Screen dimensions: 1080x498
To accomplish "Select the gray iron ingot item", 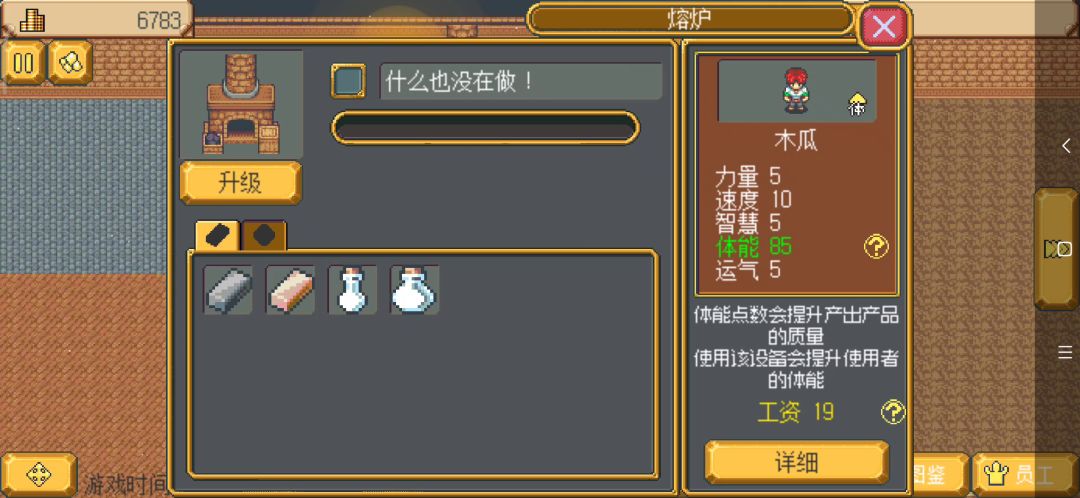I will click(x=228, y=290).
